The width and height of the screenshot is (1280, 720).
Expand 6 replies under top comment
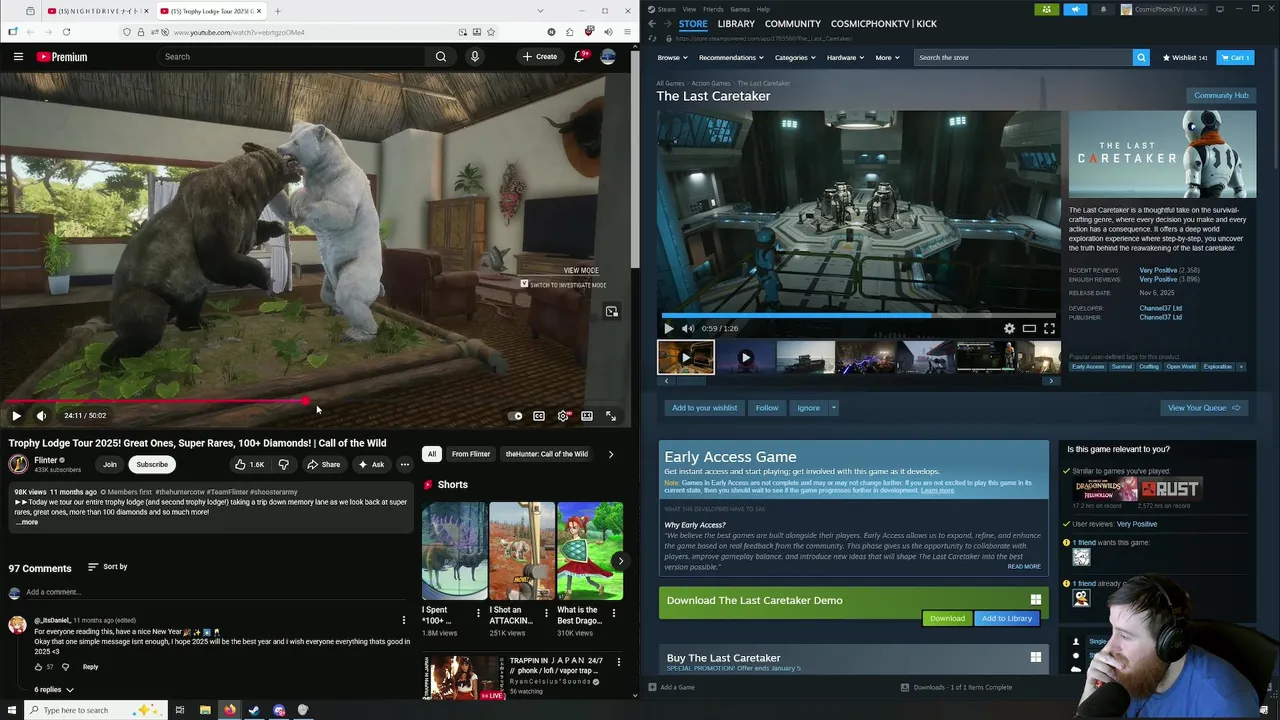tap(54, 690)
